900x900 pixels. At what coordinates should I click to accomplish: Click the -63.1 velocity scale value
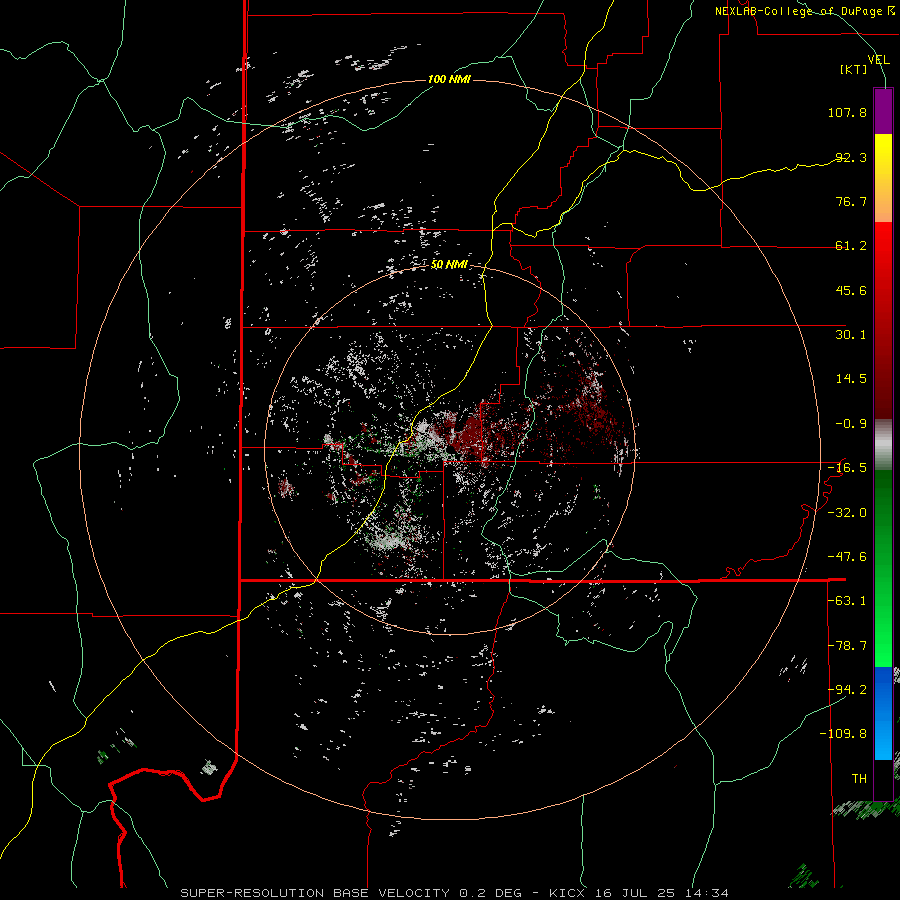click(x=847, y=601)
